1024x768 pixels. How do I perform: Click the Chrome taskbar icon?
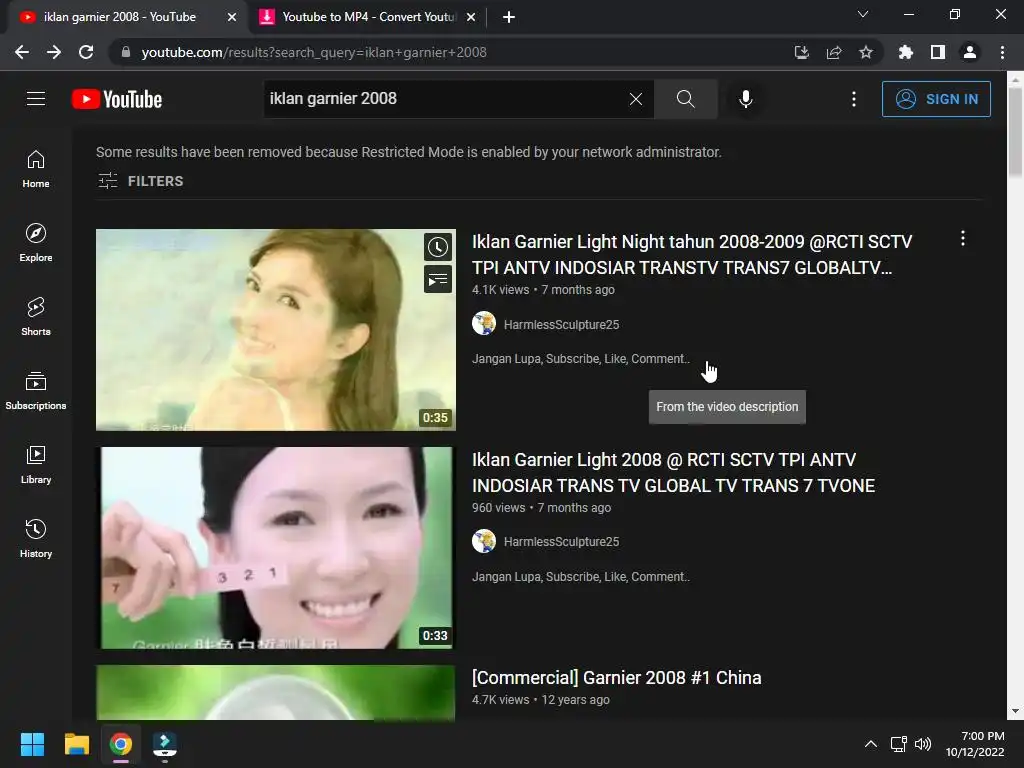point(121,744)
